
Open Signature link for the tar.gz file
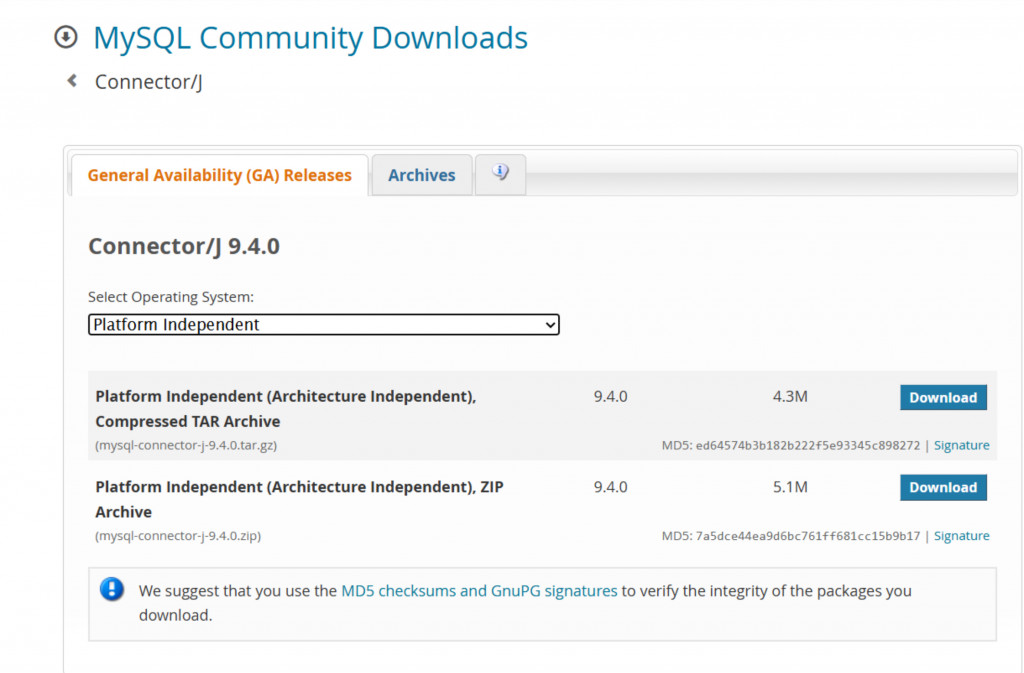point(961,445)
